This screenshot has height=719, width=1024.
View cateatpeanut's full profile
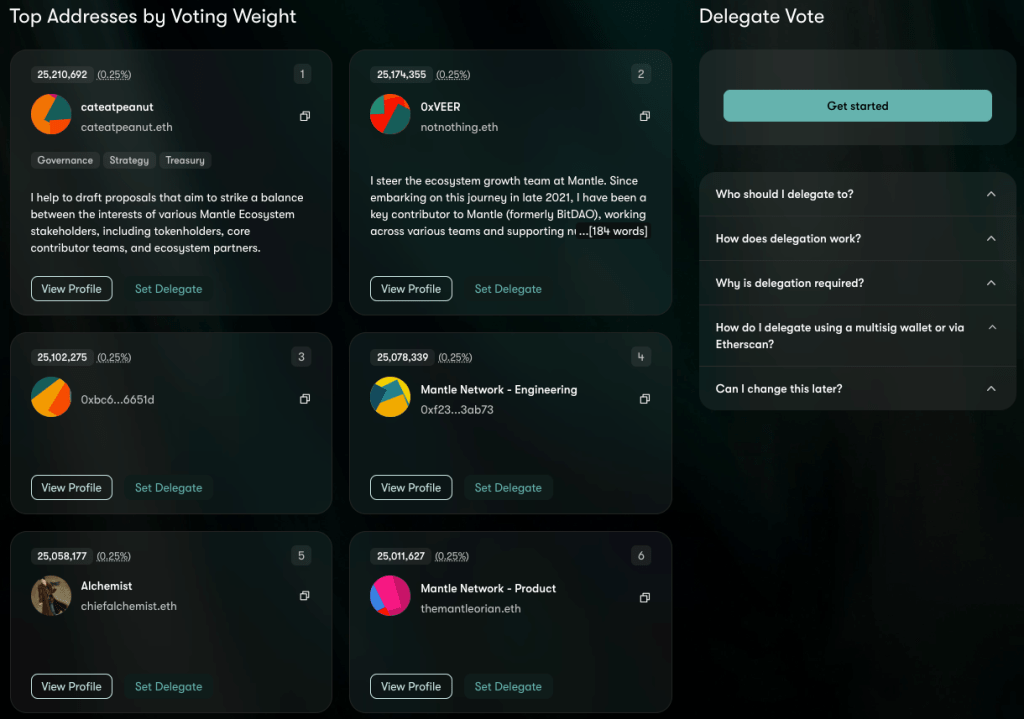pos(71,288)
